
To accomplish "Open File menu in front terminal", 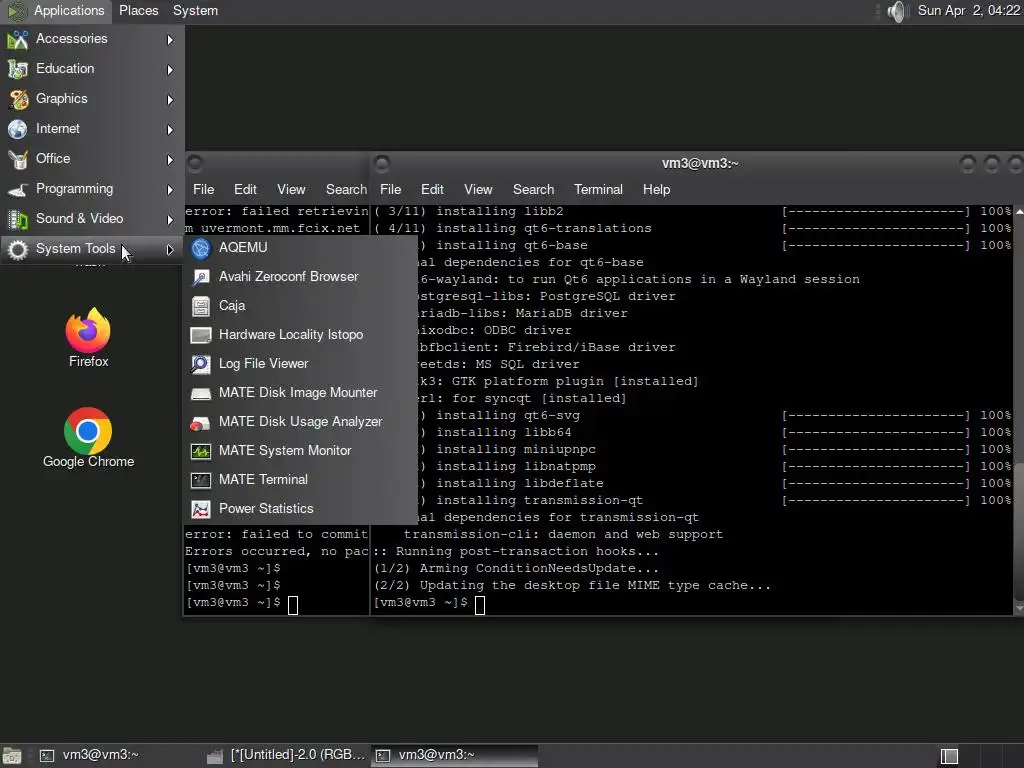I will (391, 189).
